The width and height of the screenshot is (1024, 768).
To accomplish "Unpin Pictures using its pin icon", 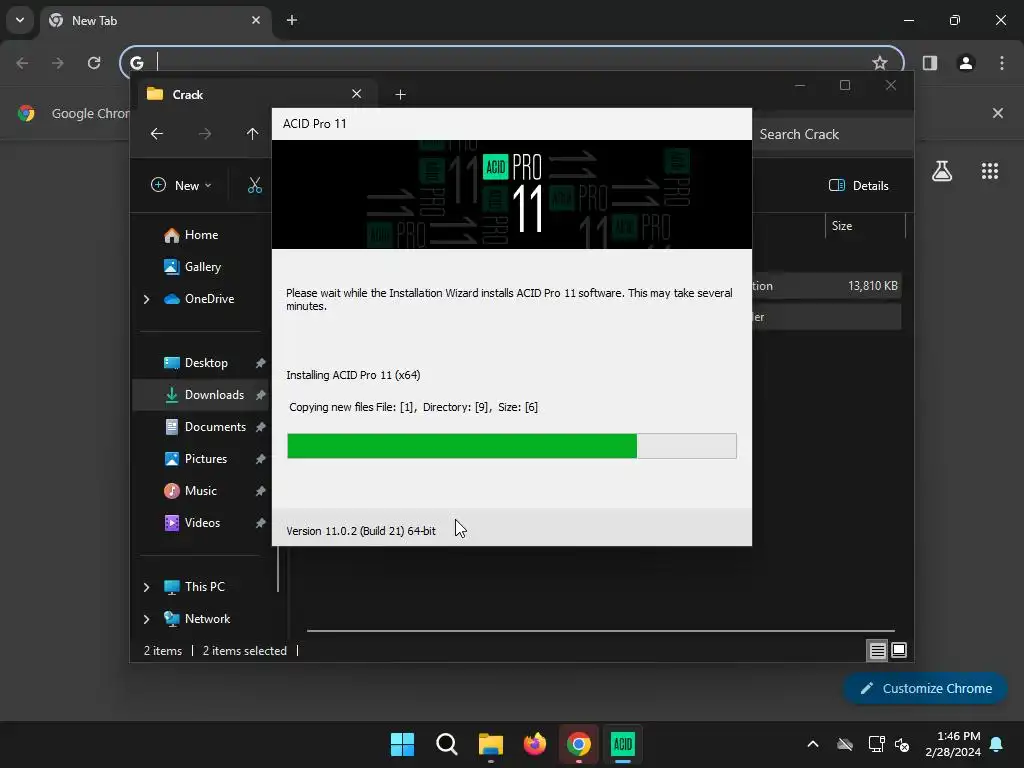I will point(260,459).
